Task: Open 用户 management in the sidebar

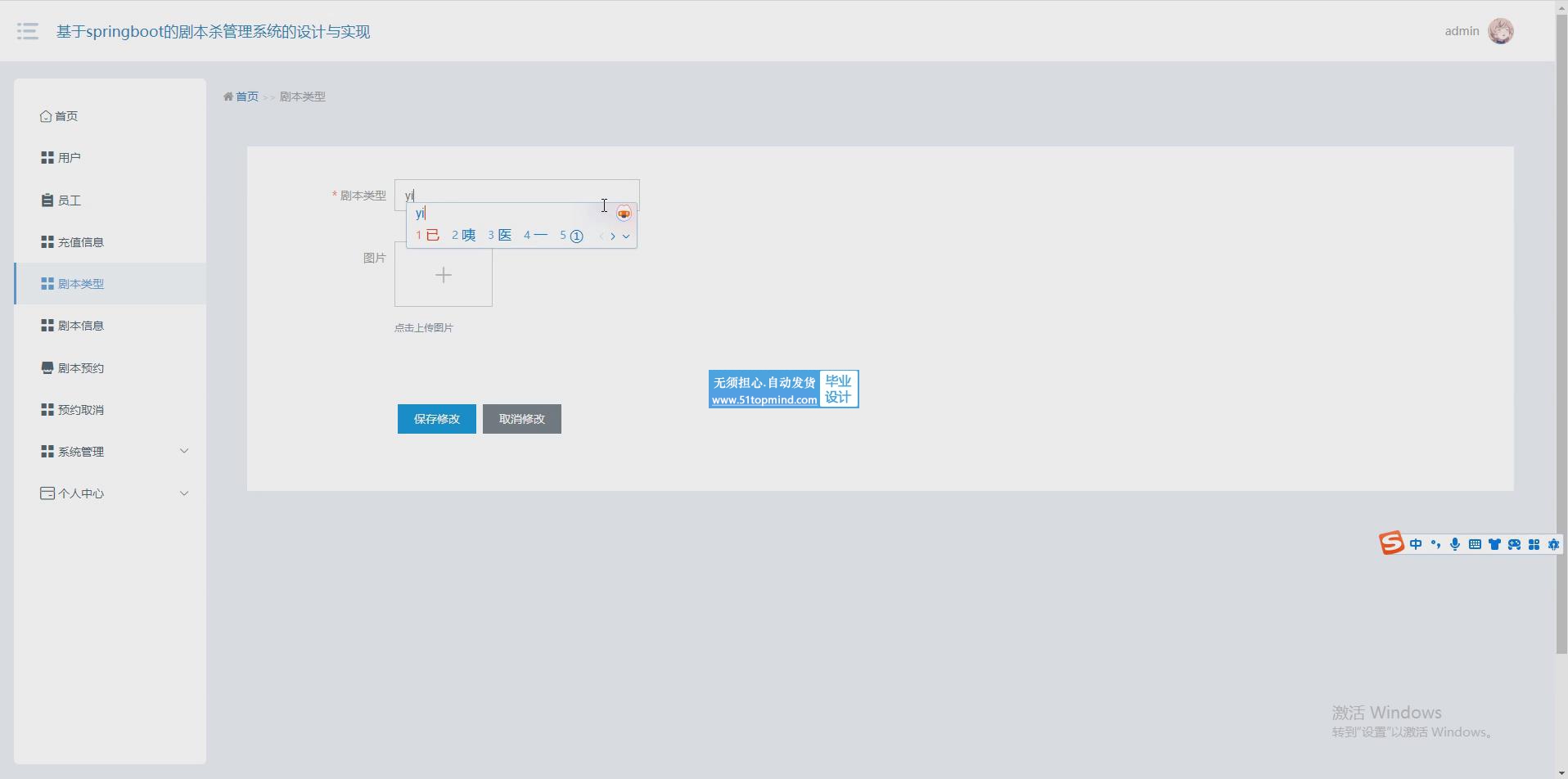Action: coord(110,158)
